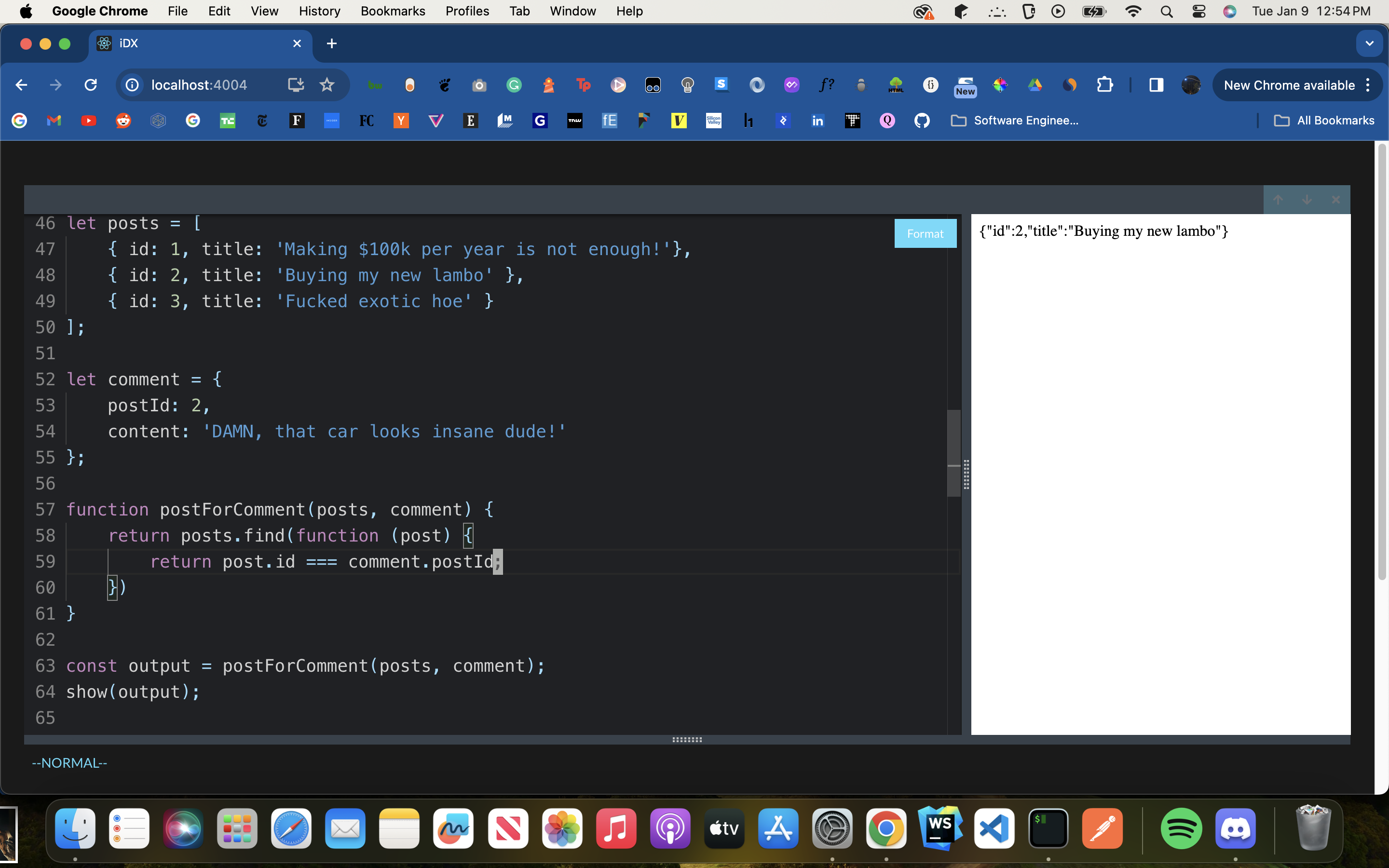
Task: Open the Software Engineering bookmarks folder
Action: click(1015, 121)
